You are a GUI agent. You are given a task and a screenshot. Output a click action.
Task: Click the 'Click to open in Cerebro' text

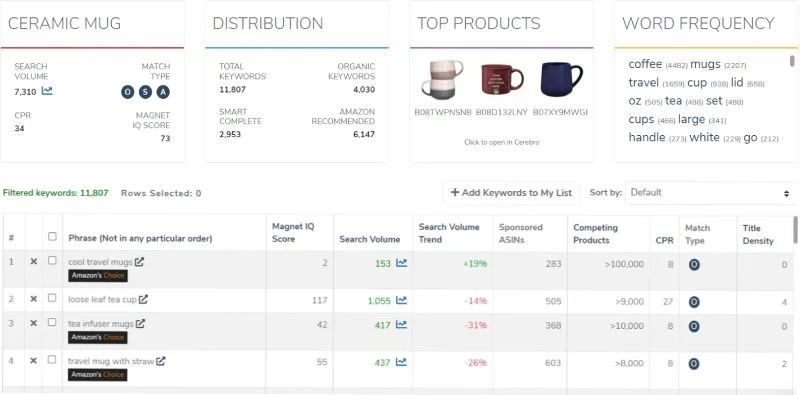point(502,142)
